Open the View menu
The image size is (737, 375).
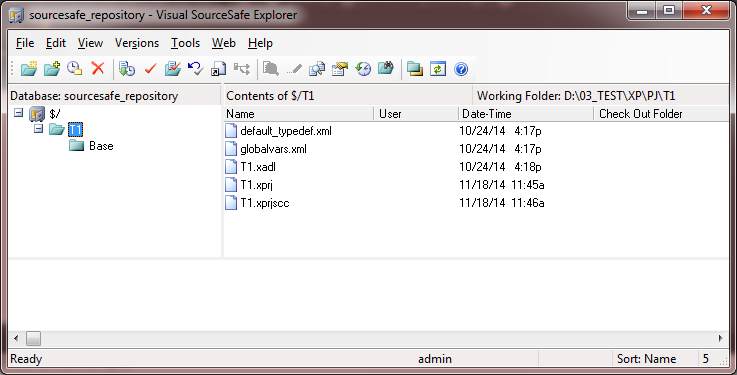tap(90, 43)
